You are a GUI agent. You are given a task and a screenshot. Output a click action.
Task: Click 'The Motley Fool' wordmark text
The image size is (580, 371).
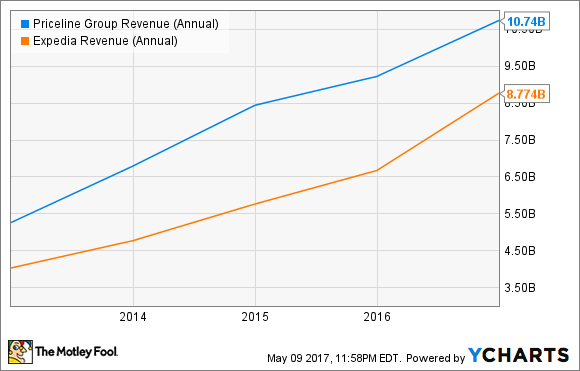(x=77, y=352)
